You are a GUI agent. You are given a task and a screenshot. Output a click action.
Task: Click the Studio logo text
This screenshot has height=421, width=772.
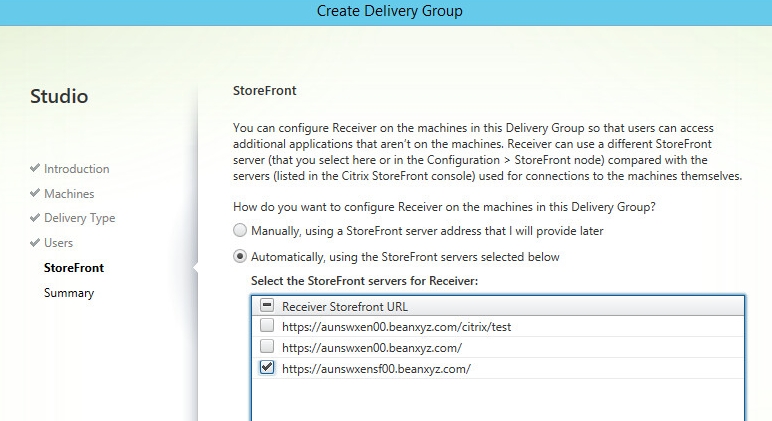coord(59,96)
